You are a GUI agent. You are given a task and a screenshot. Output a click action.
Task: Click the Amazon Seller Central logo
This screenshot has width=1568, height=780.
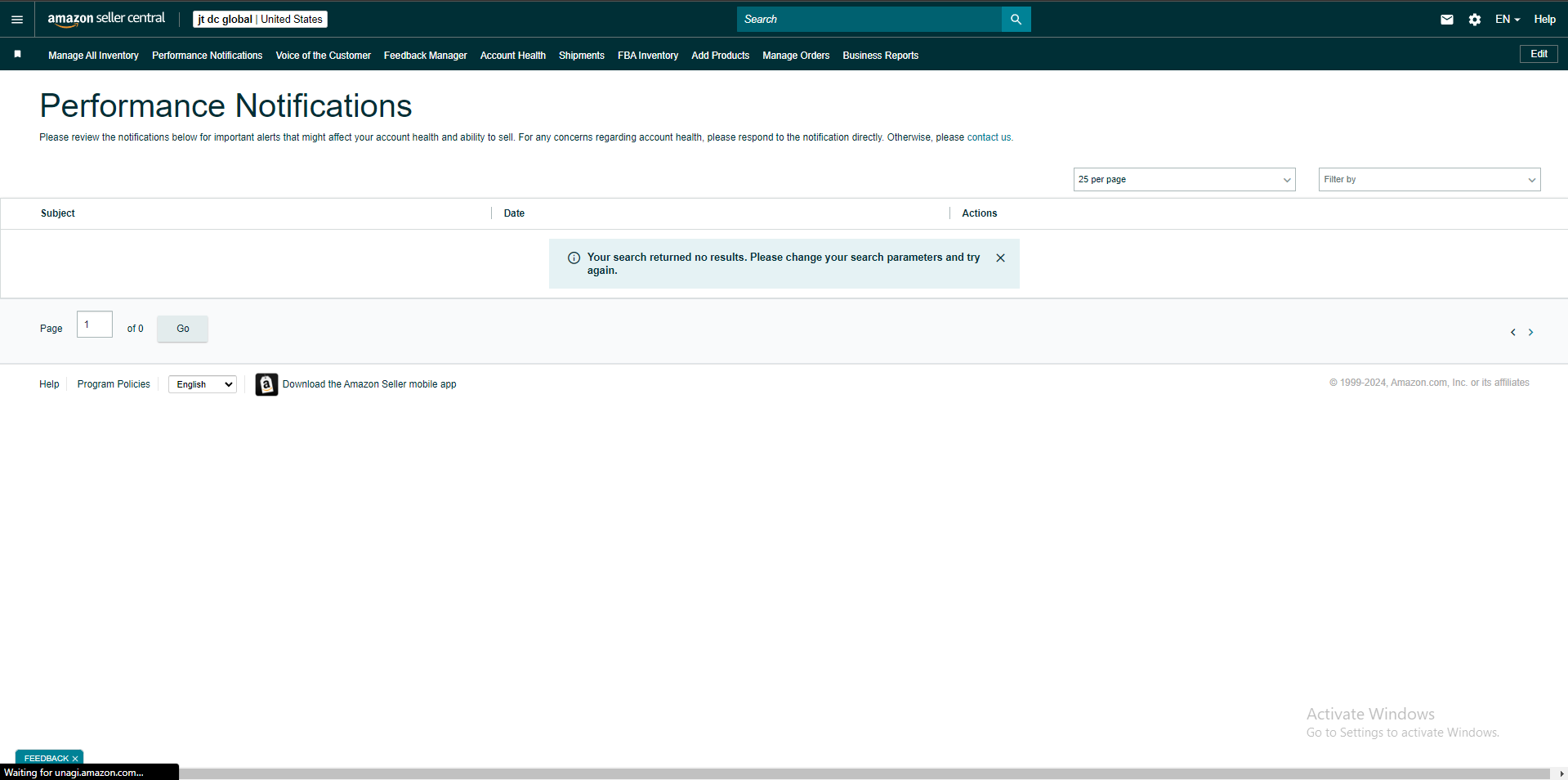tap(106, 19)
